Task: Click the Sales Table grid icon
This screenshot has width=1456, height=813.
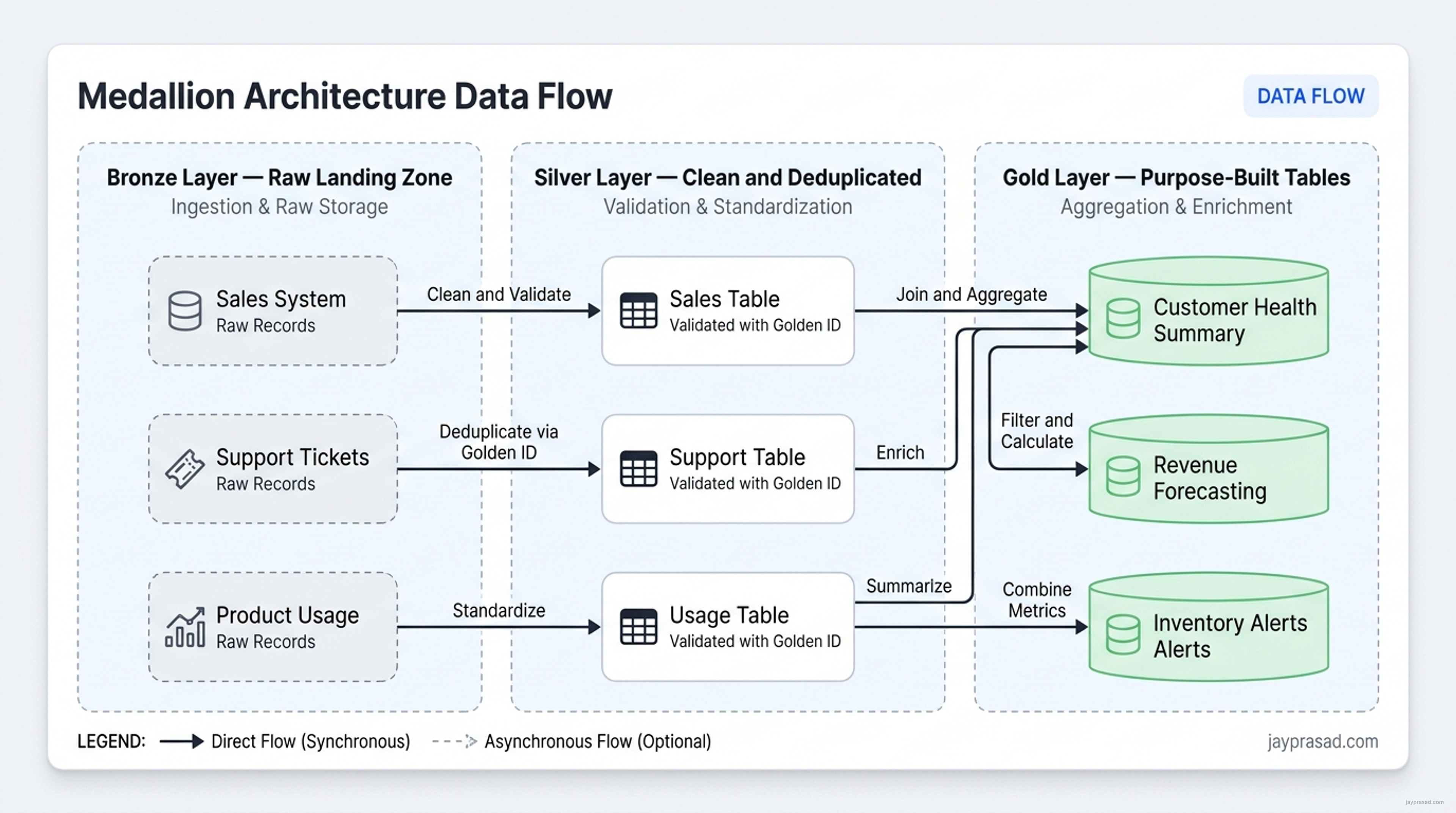Action: (638, 310)
